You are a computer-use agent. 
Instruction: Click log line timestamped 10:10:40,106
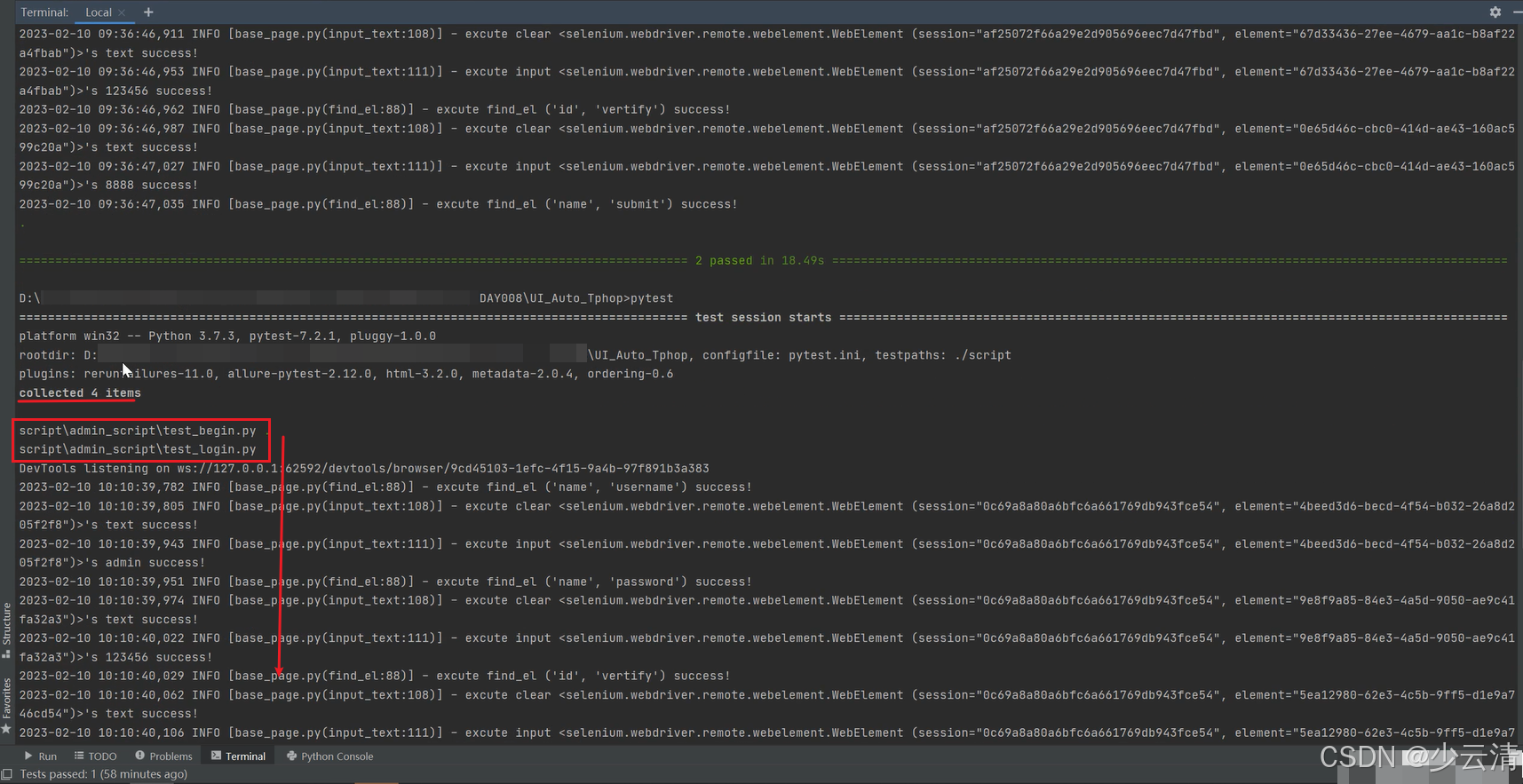pos(767,733)
